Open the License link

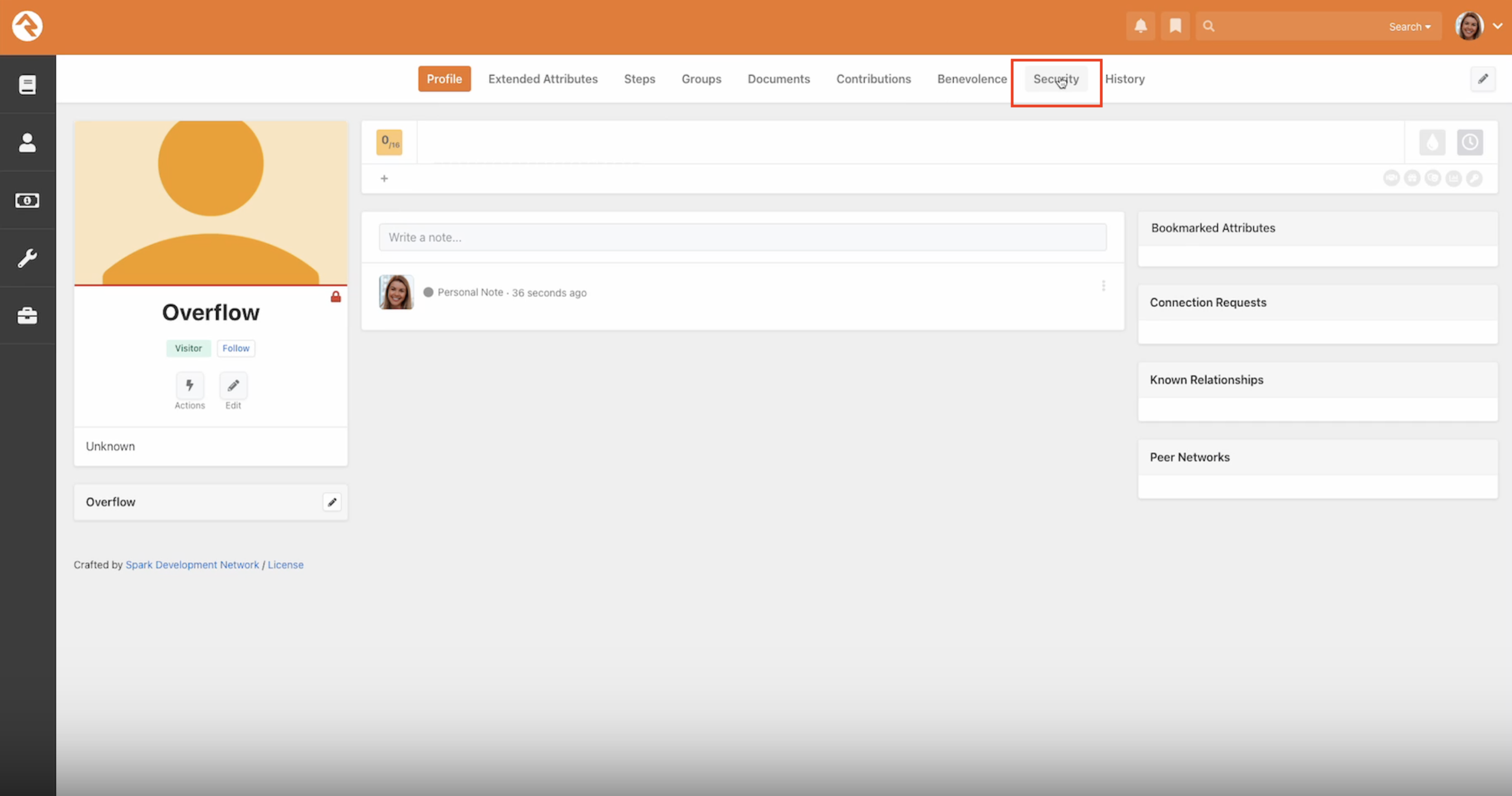[x=285, y=565]
